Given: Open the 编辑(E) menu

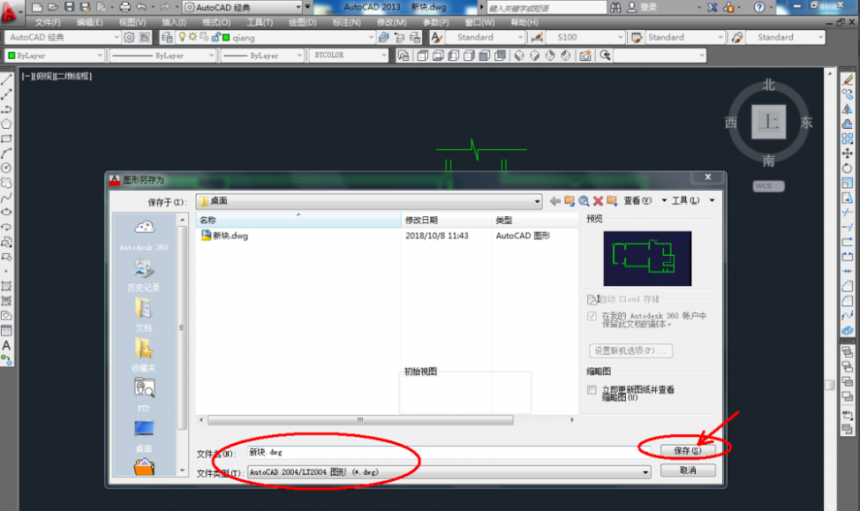Looking at the screenshot, I should point(89,22).
